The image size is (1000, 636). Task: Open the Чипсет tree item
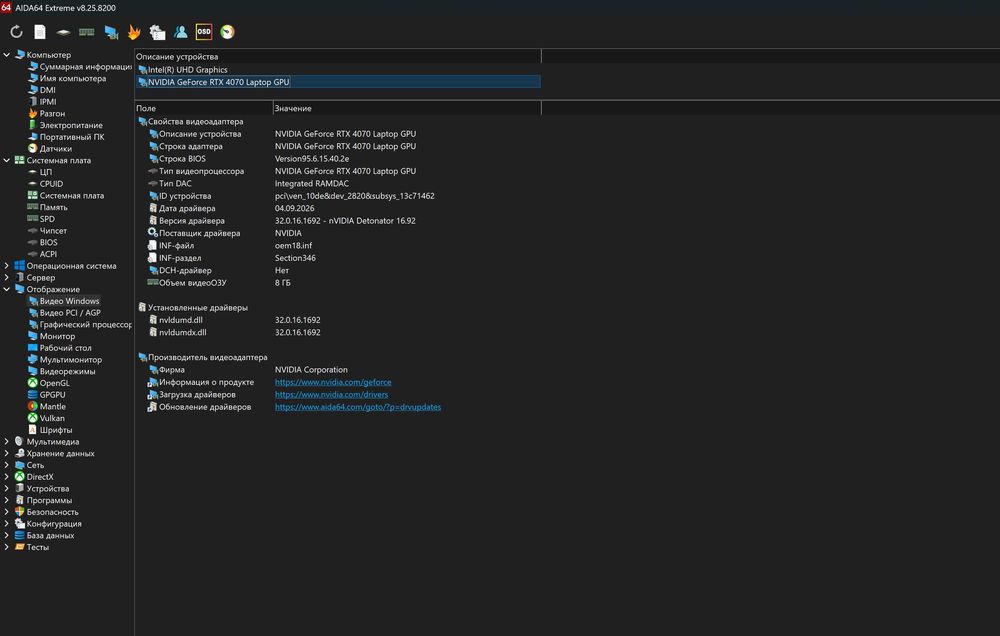click(x=53, y=230)
